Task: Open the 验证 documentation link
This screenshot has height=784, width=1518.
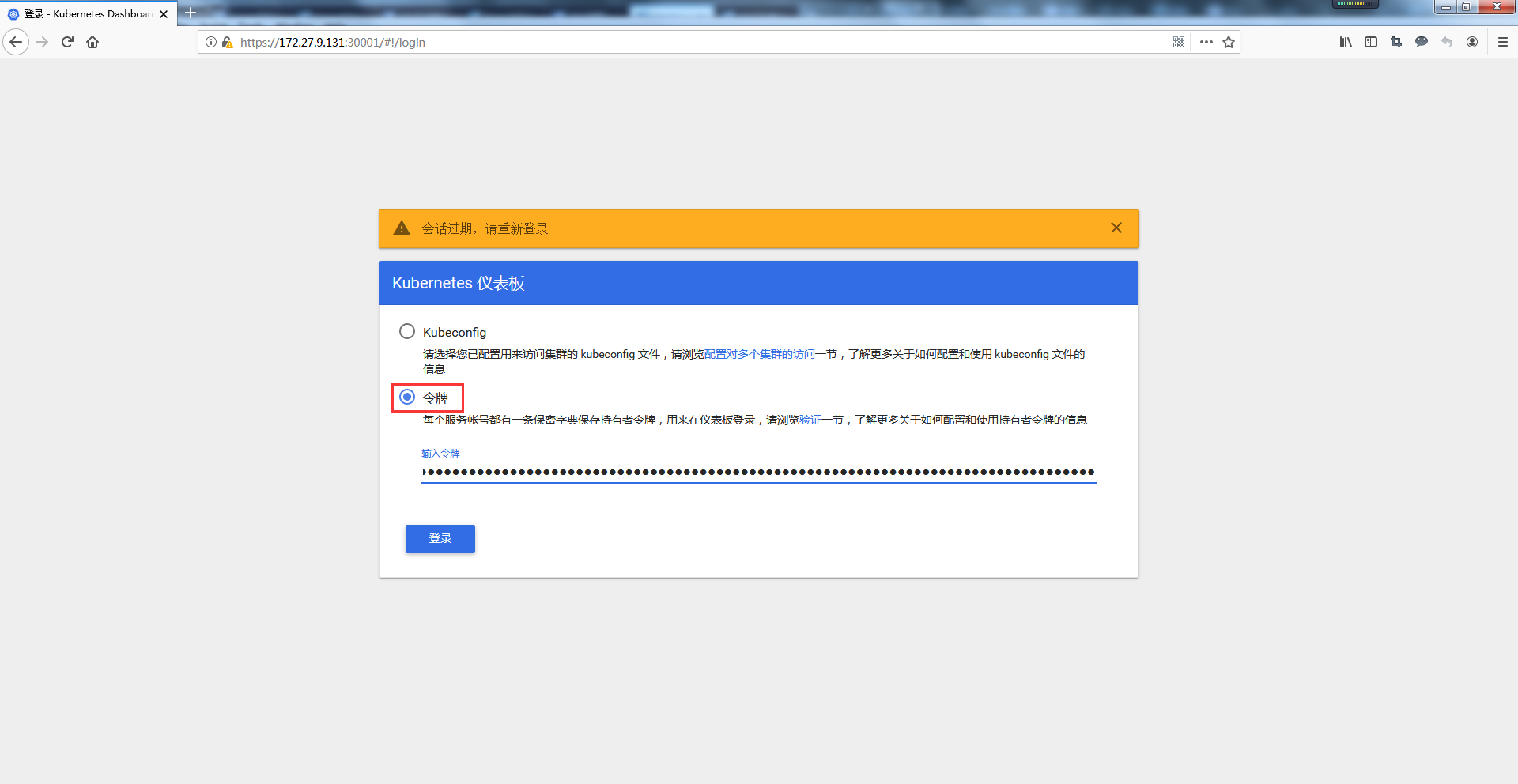Action: coord(810,420)
